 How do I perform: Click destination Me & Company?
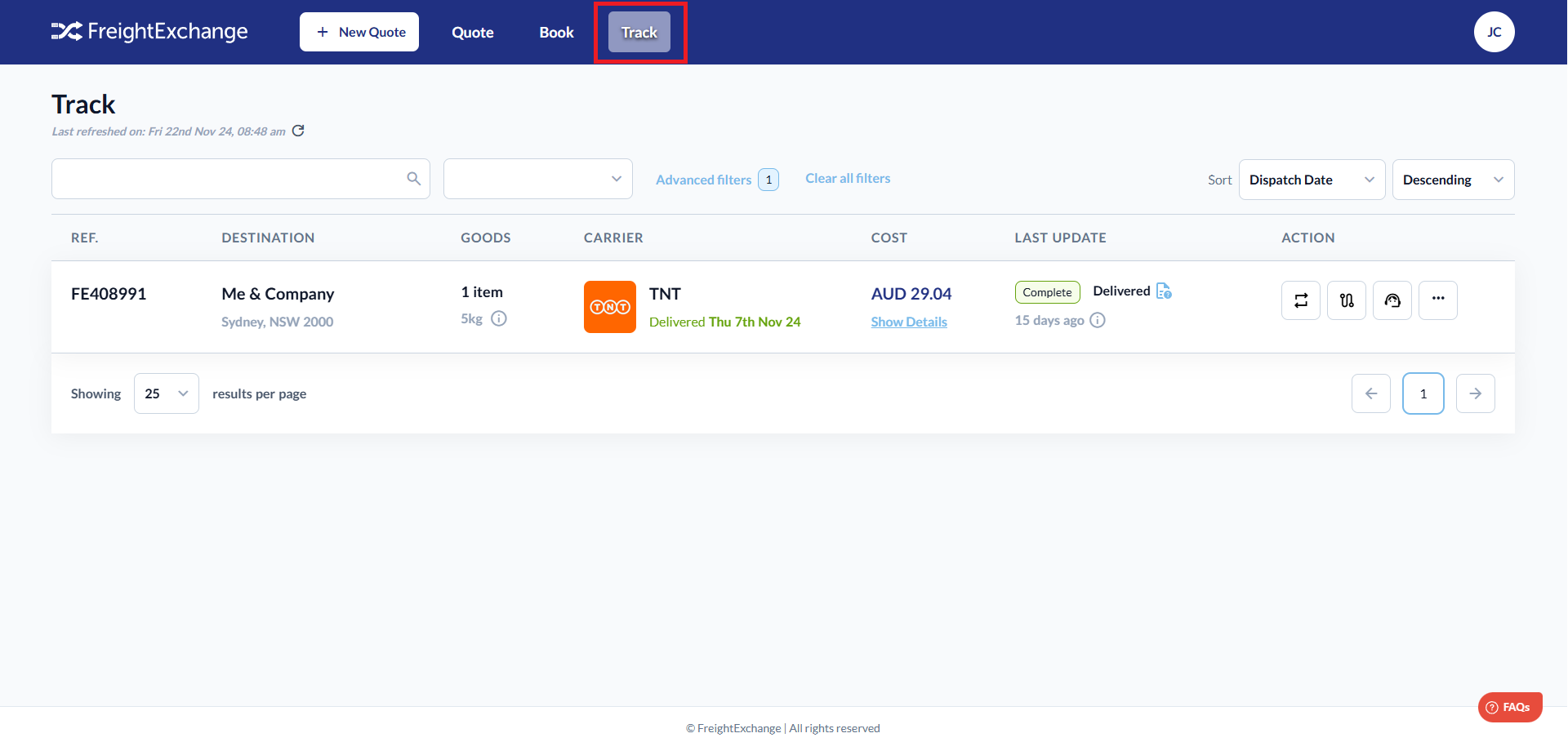click(x=278, y=294)
